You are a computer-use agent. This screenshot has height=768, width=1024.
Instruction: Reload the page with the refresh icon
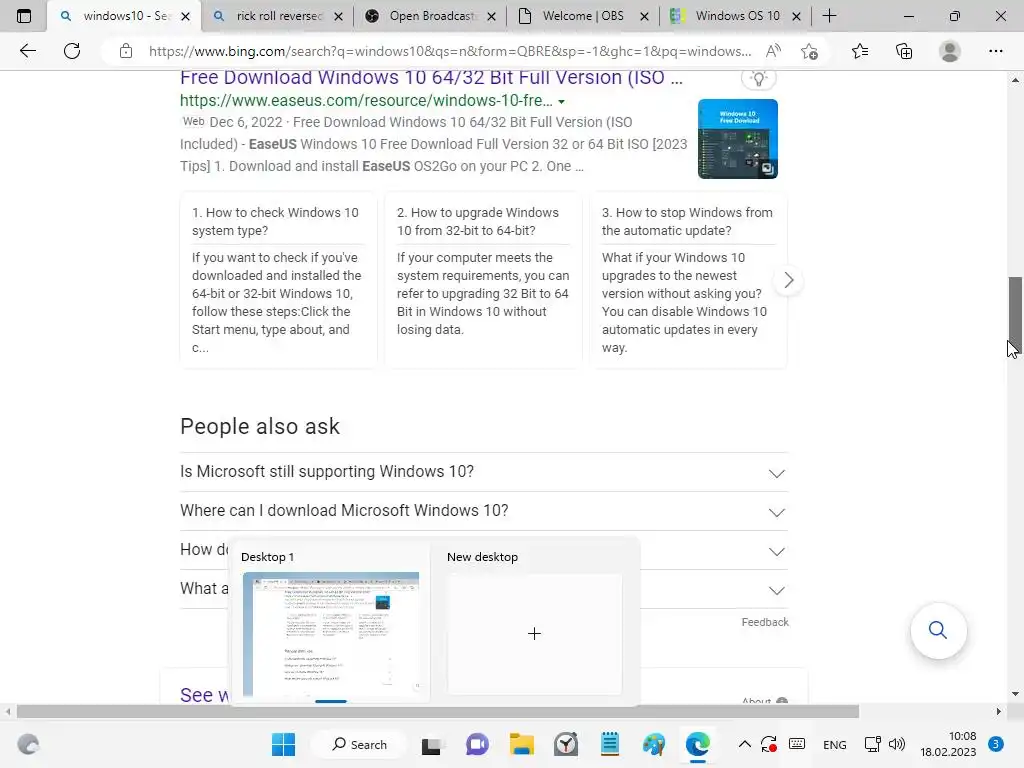[x=72, y=51]
